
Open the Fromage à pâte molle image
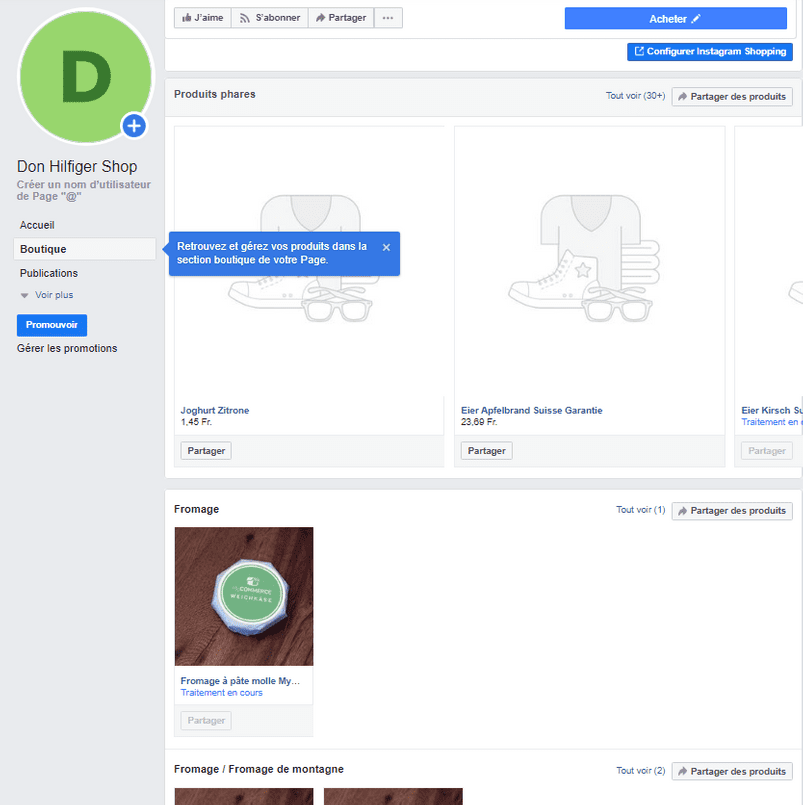click(x=244, y=597)
